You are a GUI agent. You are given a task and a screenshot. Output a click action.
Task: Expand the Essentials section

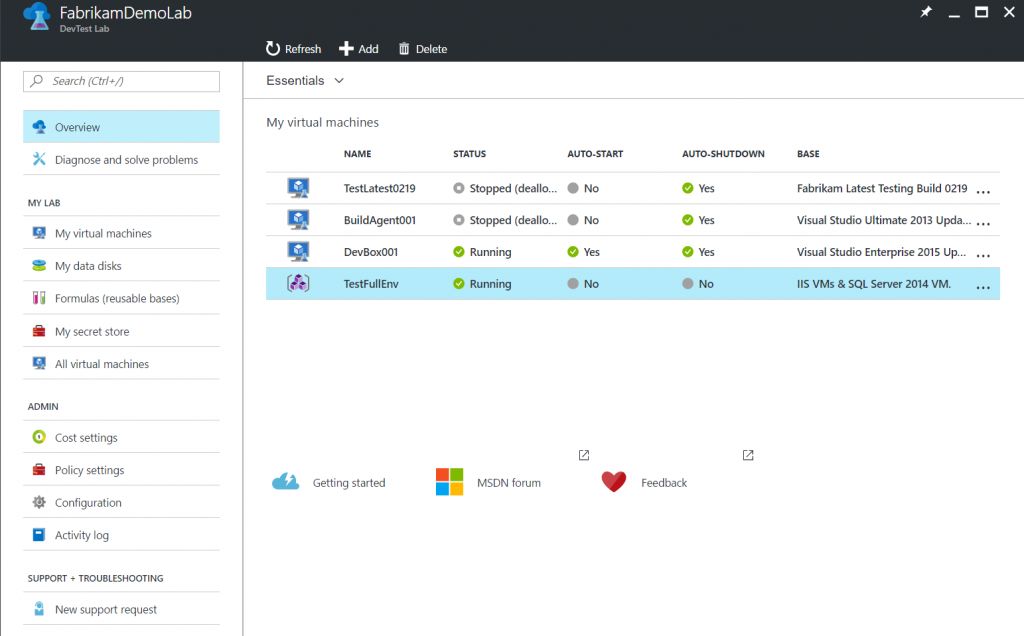coord(304,80)
